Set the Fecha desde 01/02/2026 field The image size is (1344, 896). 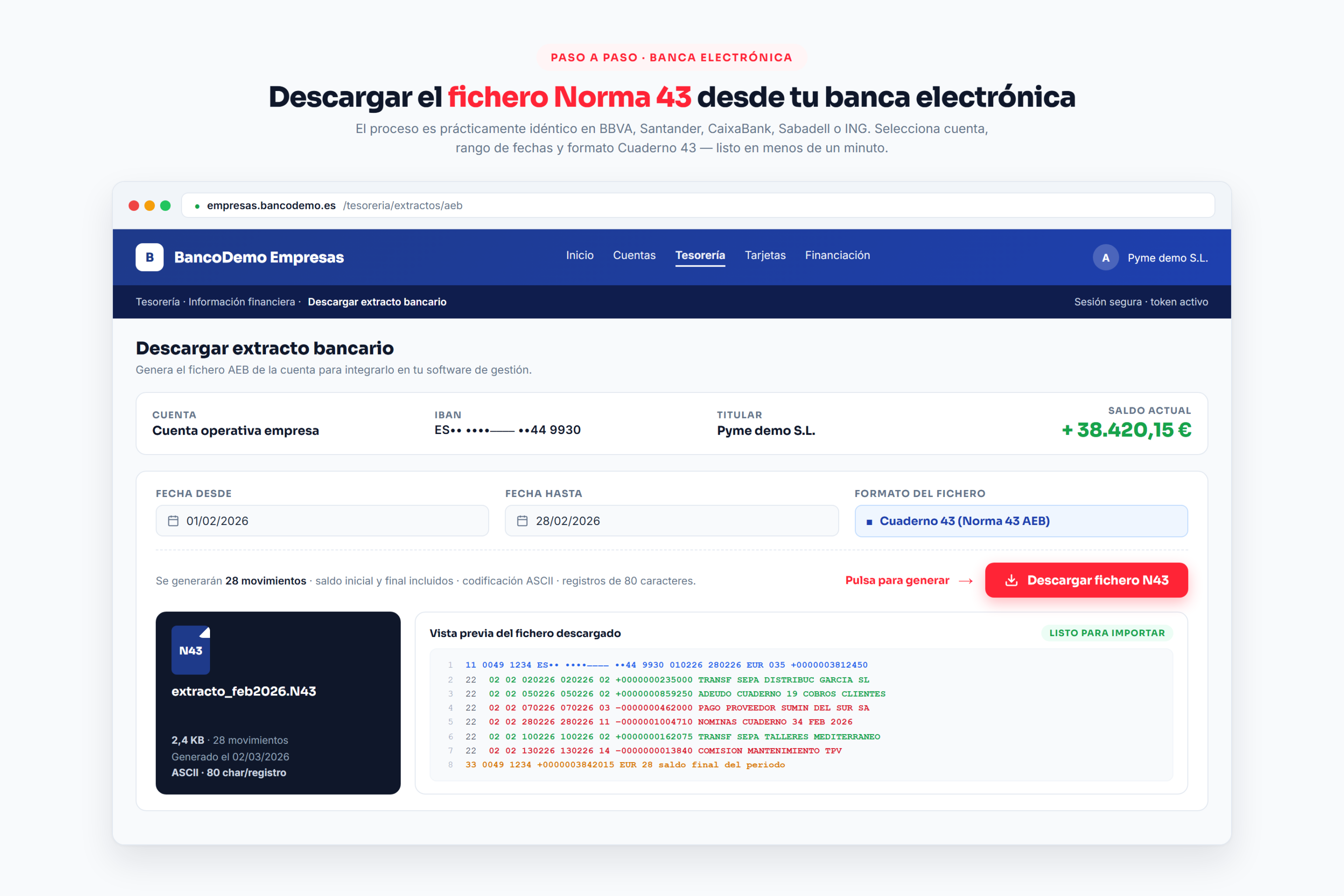[x=322, y=521]
